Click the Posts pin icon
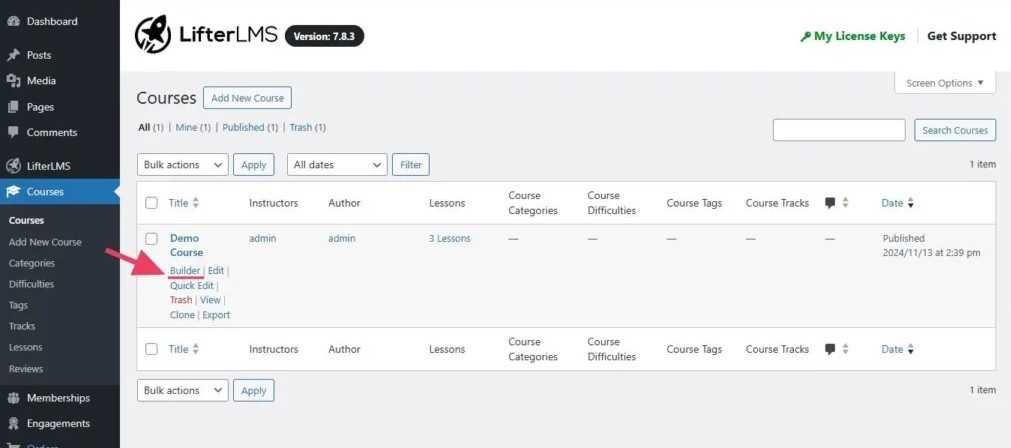This screenshot has height=448, width=1011. pos(13,55)
